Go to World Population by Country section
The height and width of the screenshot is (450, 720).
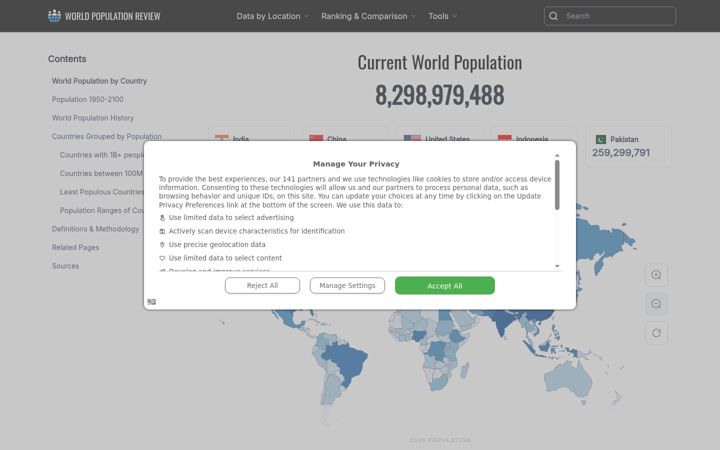99,81
